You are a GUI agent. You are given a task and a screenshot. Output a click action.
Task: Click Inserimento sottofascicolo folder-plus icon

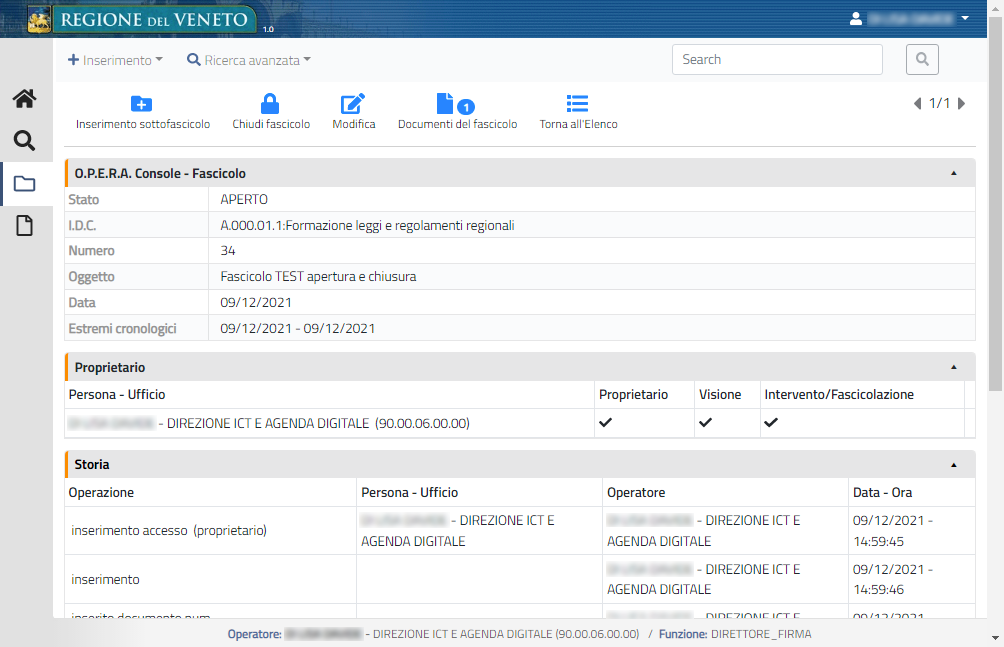coord(142,104)
